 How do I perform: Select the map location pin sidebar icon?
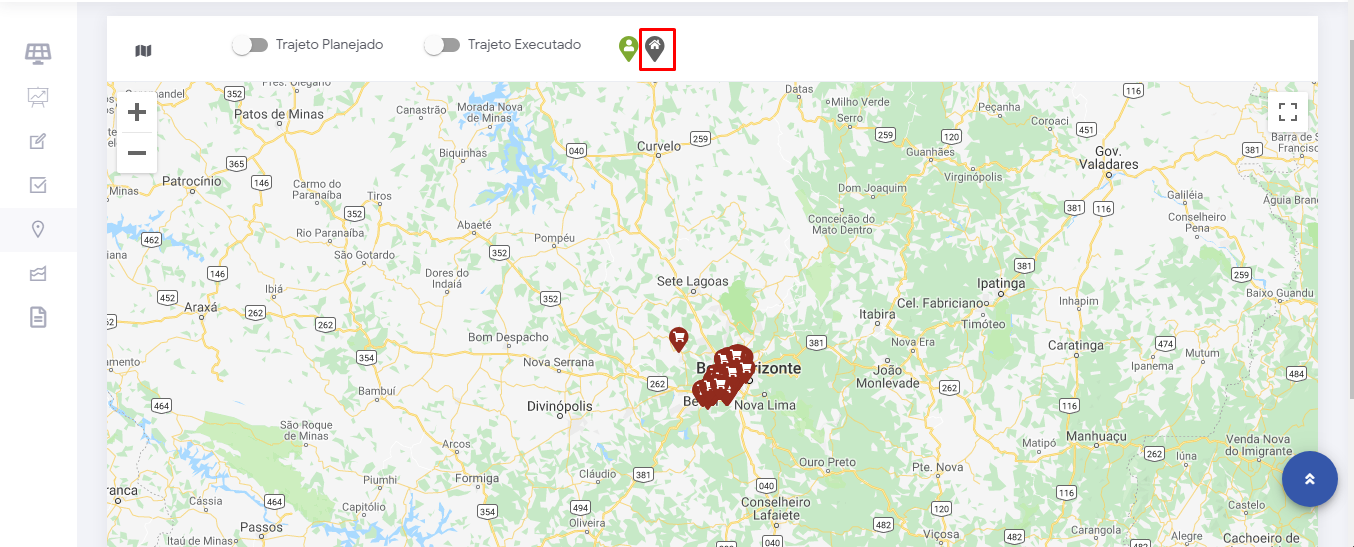[x=38, y=230]
